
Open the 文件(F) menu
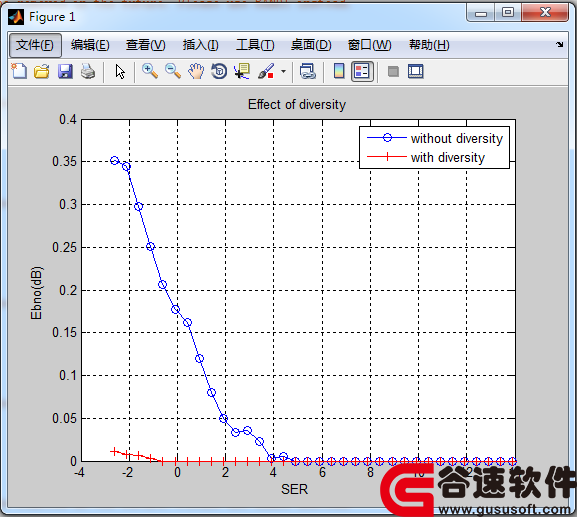point(35,45)
